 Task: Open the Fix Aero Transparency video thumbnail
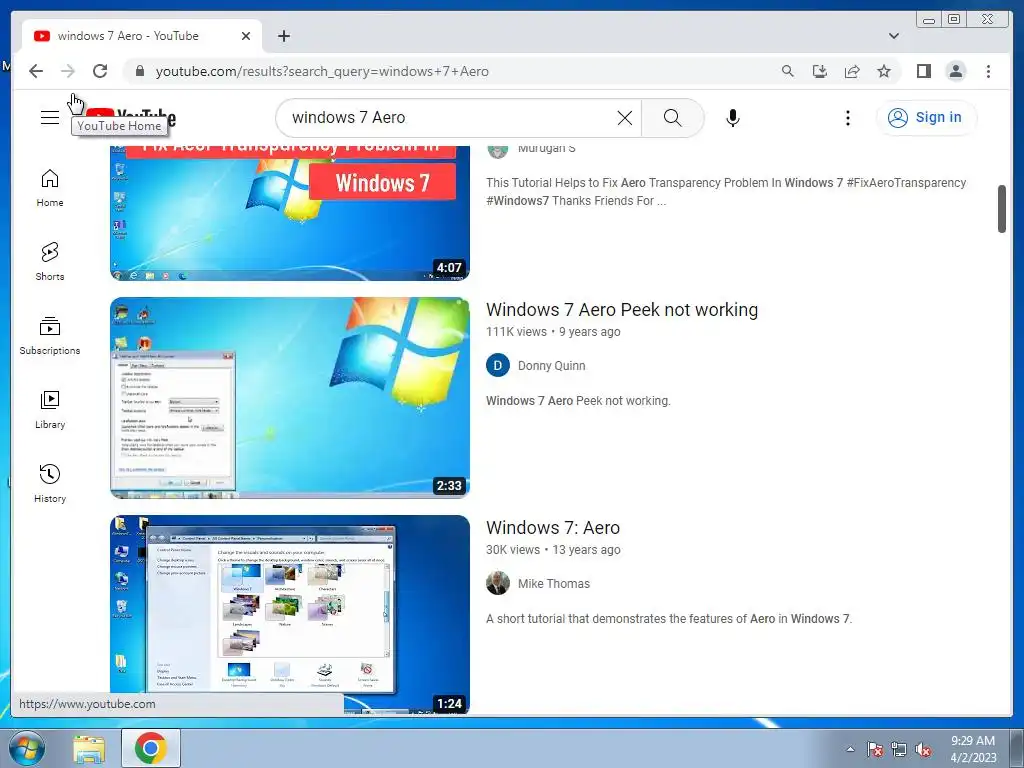point(289,213)
